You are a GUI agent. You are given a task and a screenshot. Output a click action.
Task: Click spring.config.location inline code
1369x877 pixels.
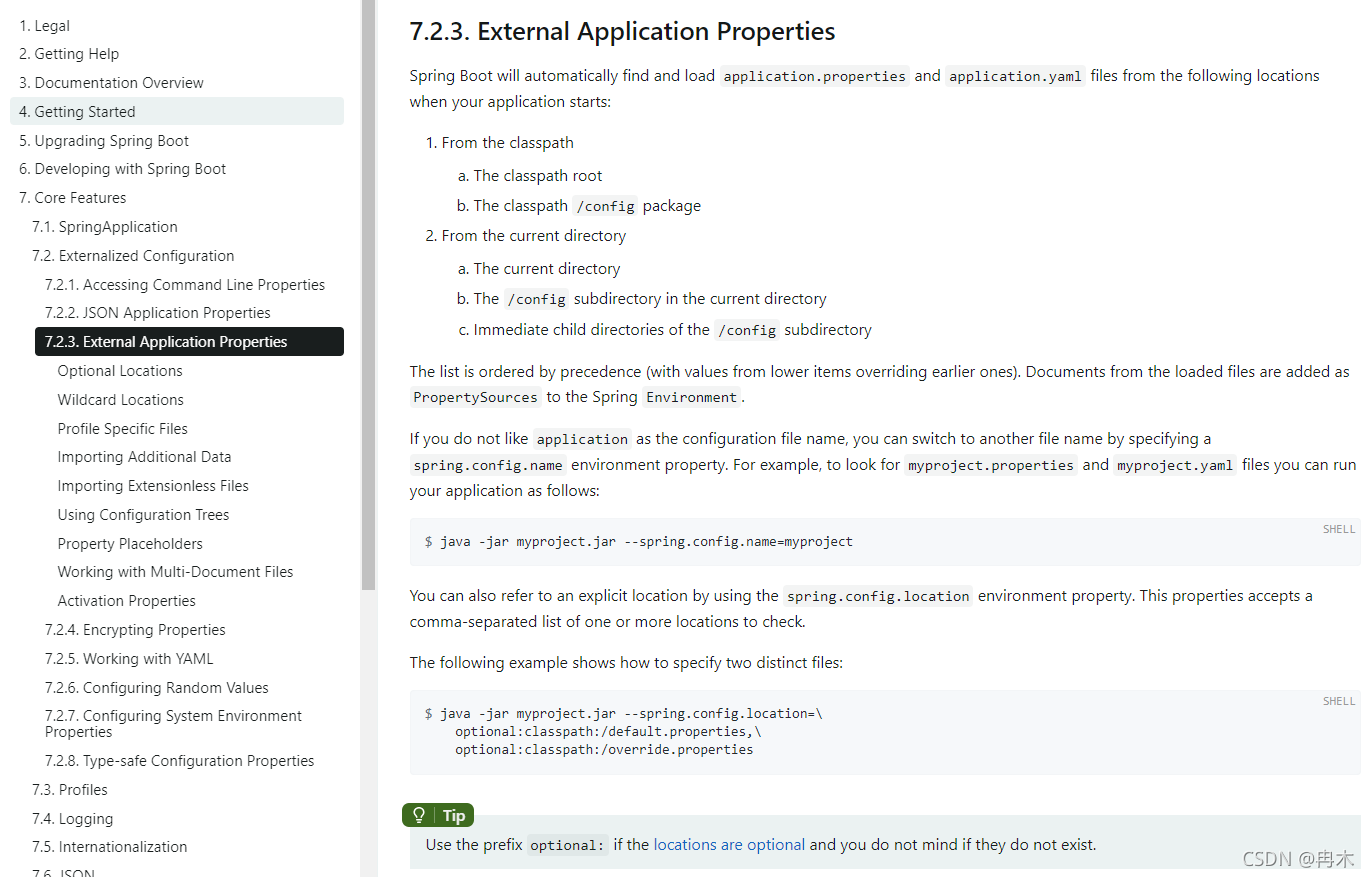(x=877, y=596)
